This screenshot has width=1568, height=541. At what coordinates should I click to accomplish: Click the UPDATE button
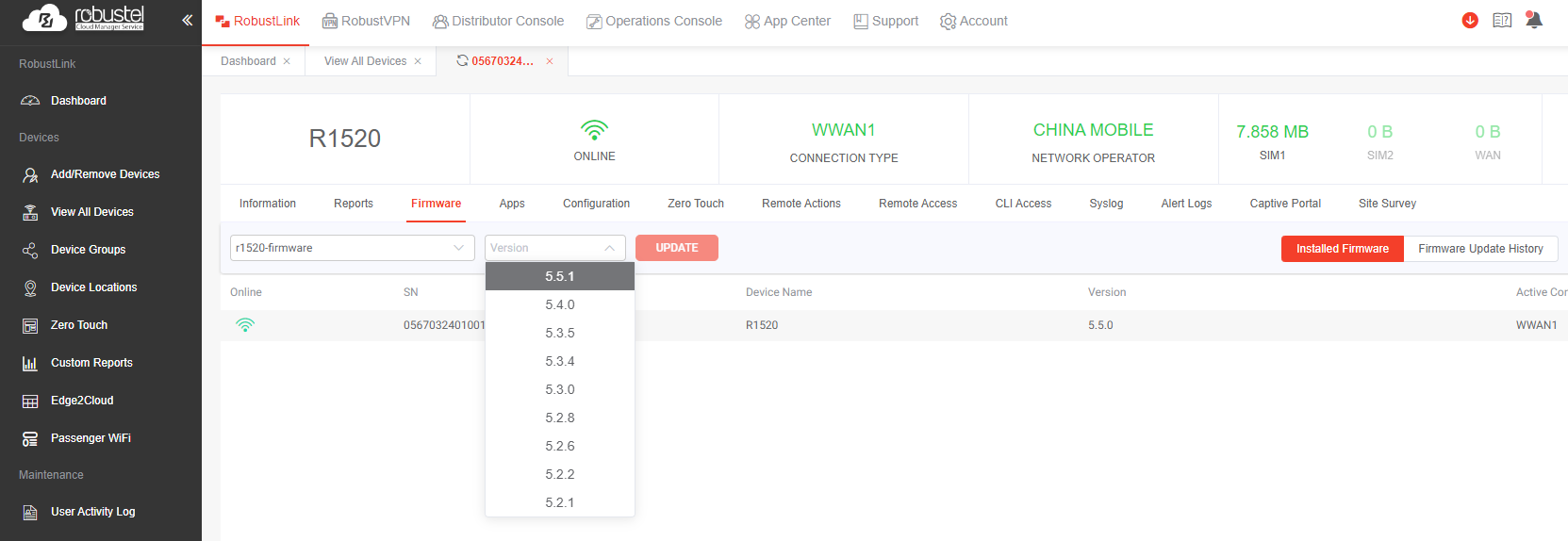pos(676,248)
